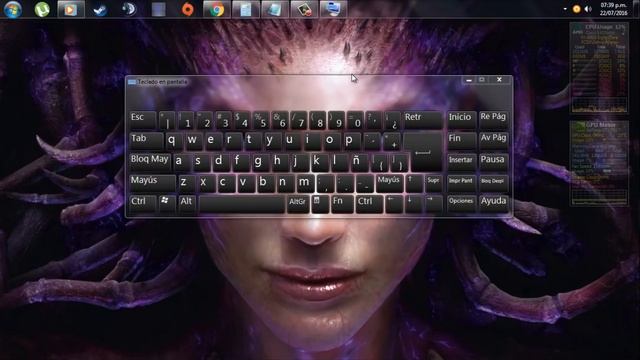Click the space bar key
640x360 pixels.
tap(242, 204)
